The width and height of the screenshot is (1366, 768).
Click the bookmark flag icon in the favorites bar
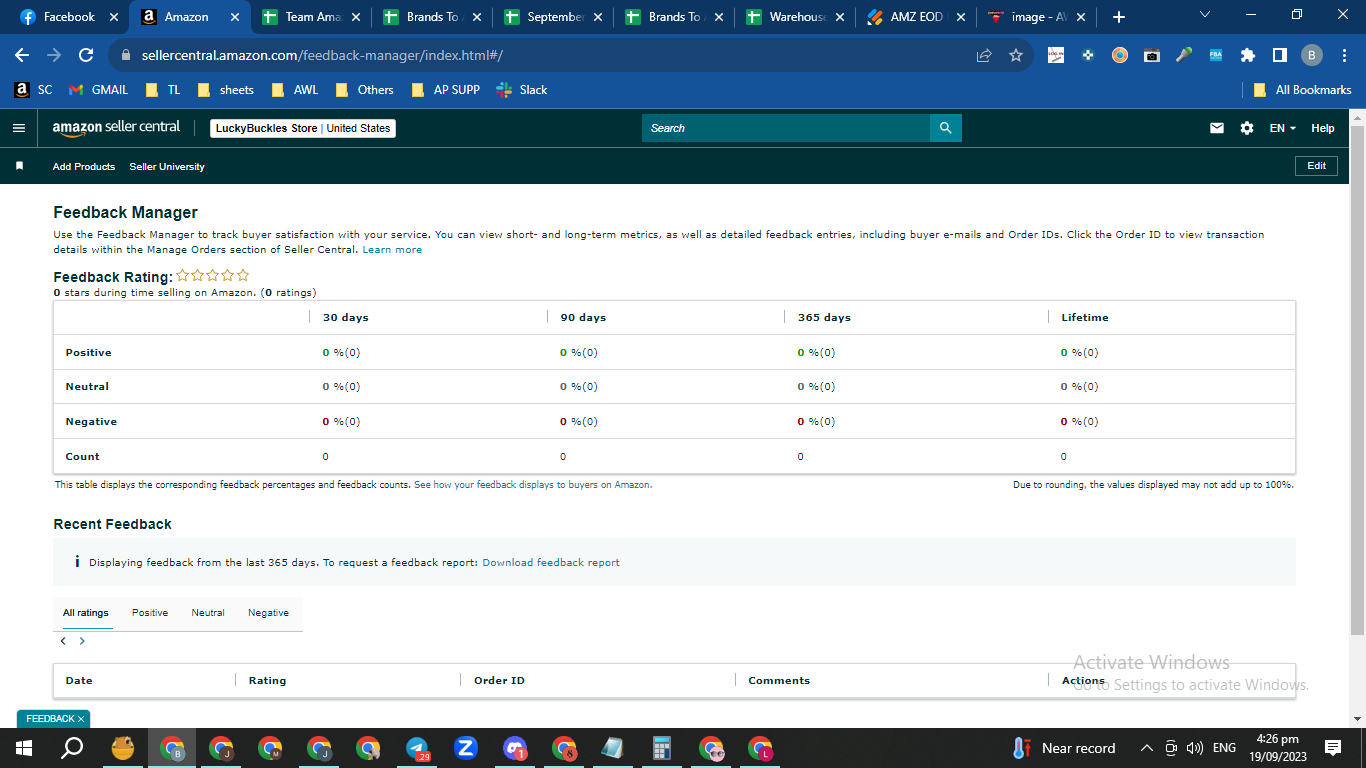pos(19,166)
